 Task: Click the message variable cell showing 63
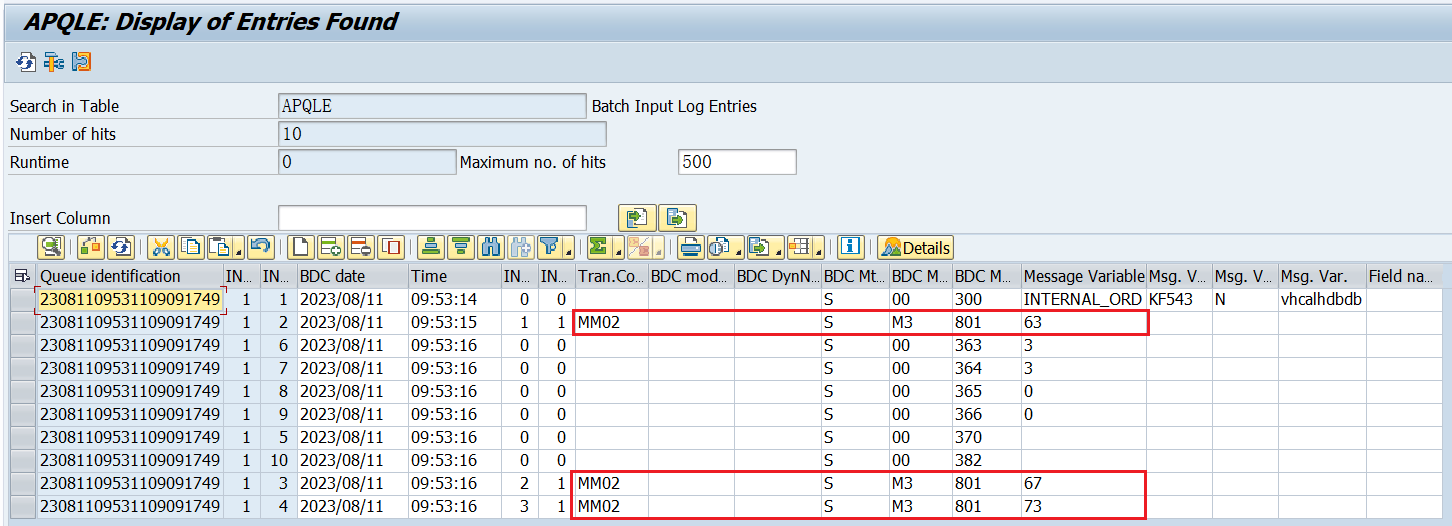click(x=1084, y=322)
